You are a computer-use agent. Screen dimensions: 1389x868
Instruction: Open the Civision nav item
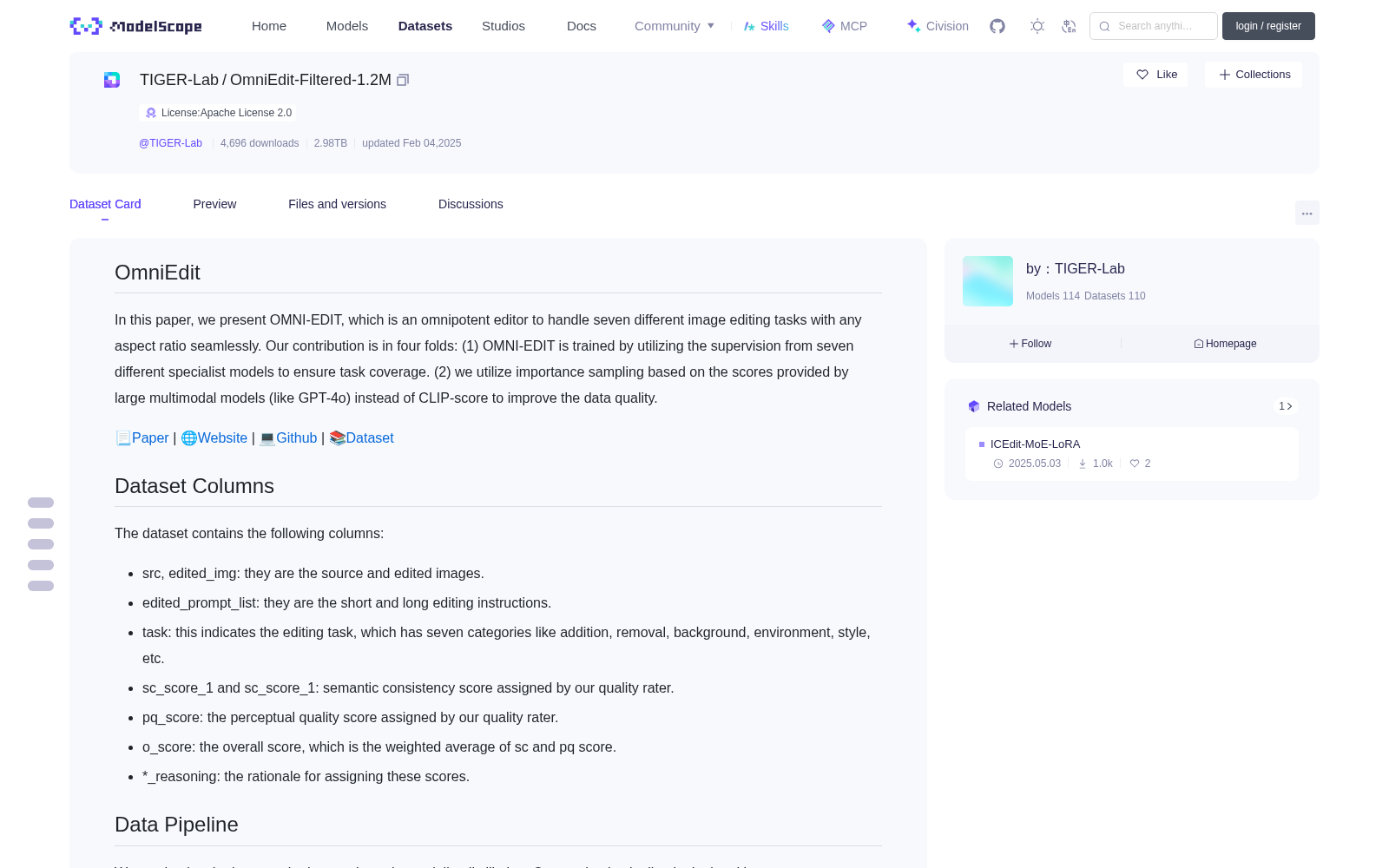coord(938,26)
